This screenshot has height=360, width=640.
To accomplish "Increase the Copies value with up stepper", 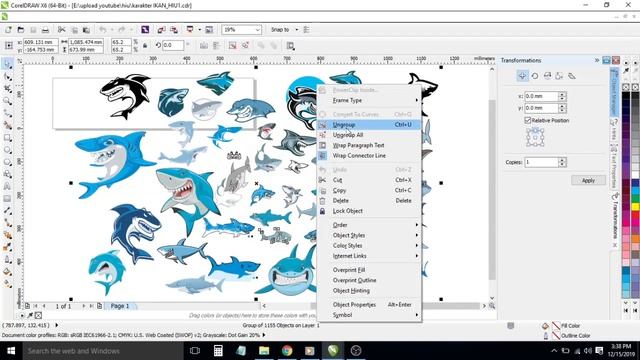I will click(x=562, y=160).
